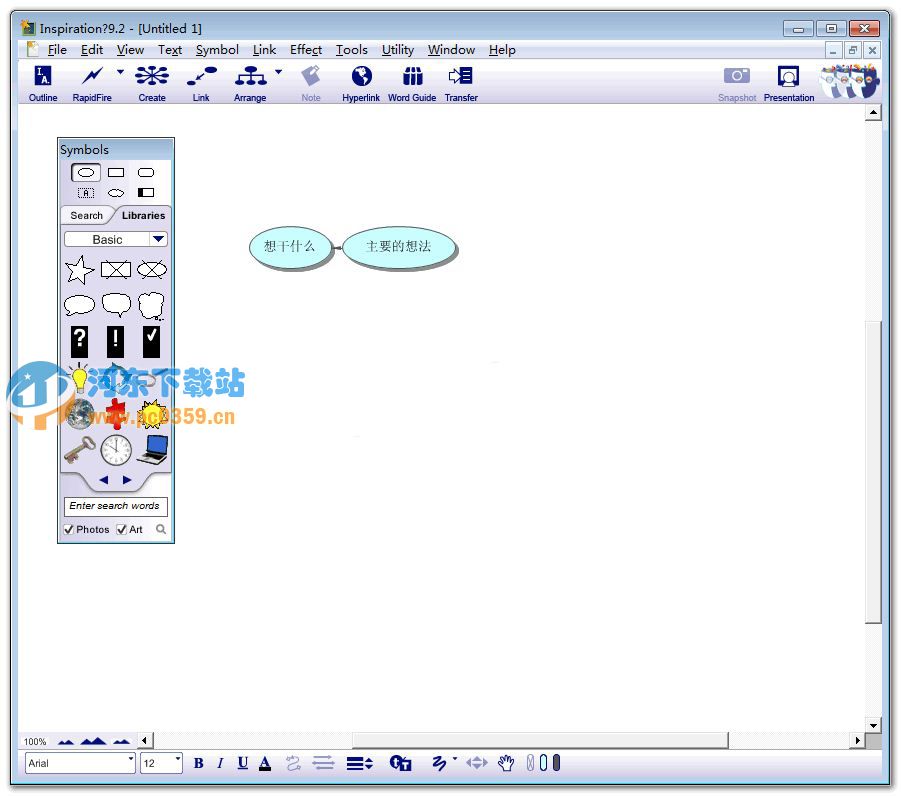Open the font size dropdown

coord(176,763)
